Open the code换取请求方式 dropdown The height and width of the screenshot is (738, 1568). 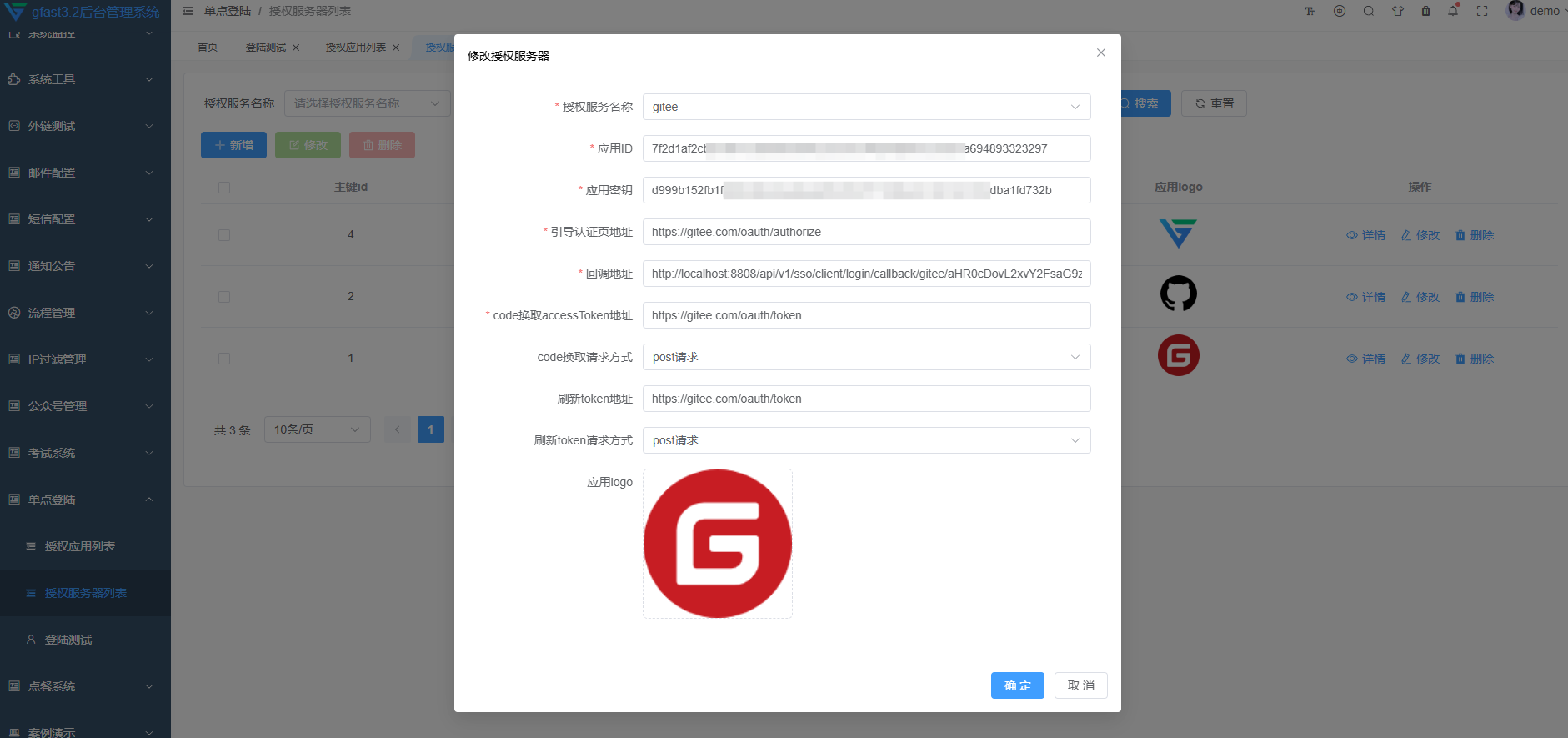coord(865,357)
